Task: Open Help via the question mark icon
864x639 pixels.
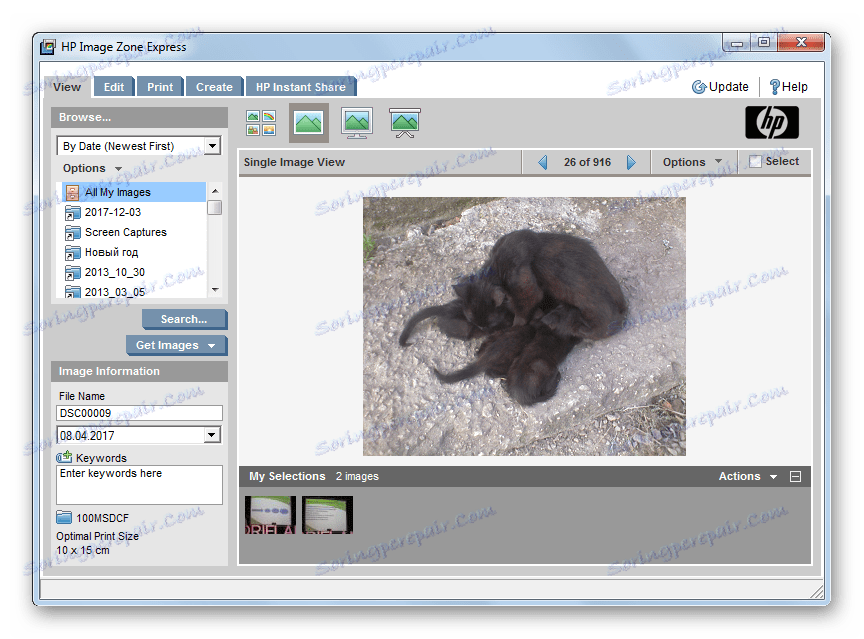Action: pos(789,86)
